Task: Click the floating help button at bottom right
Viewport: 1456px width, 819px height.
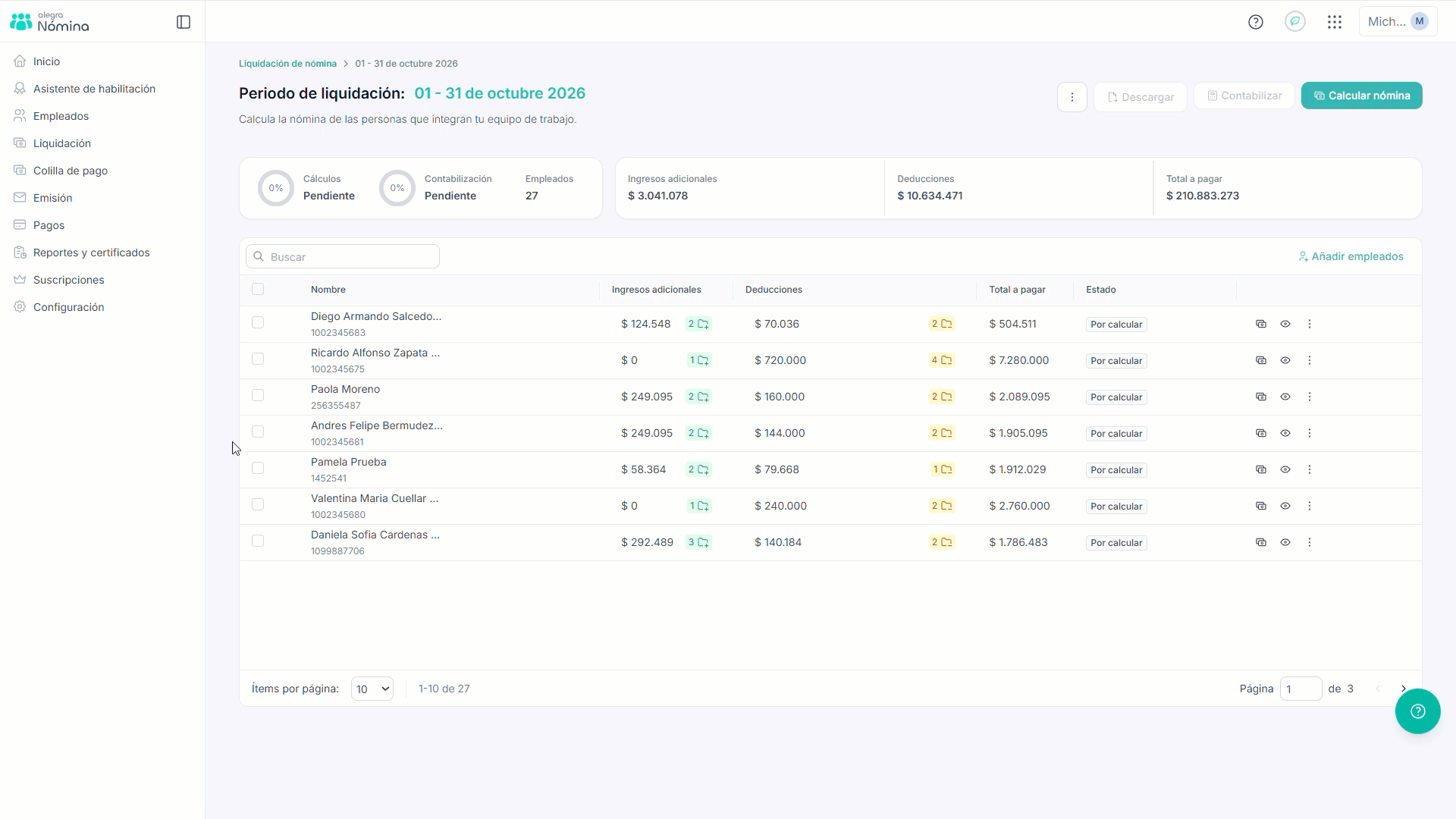Action: [x=1418, y=711]
